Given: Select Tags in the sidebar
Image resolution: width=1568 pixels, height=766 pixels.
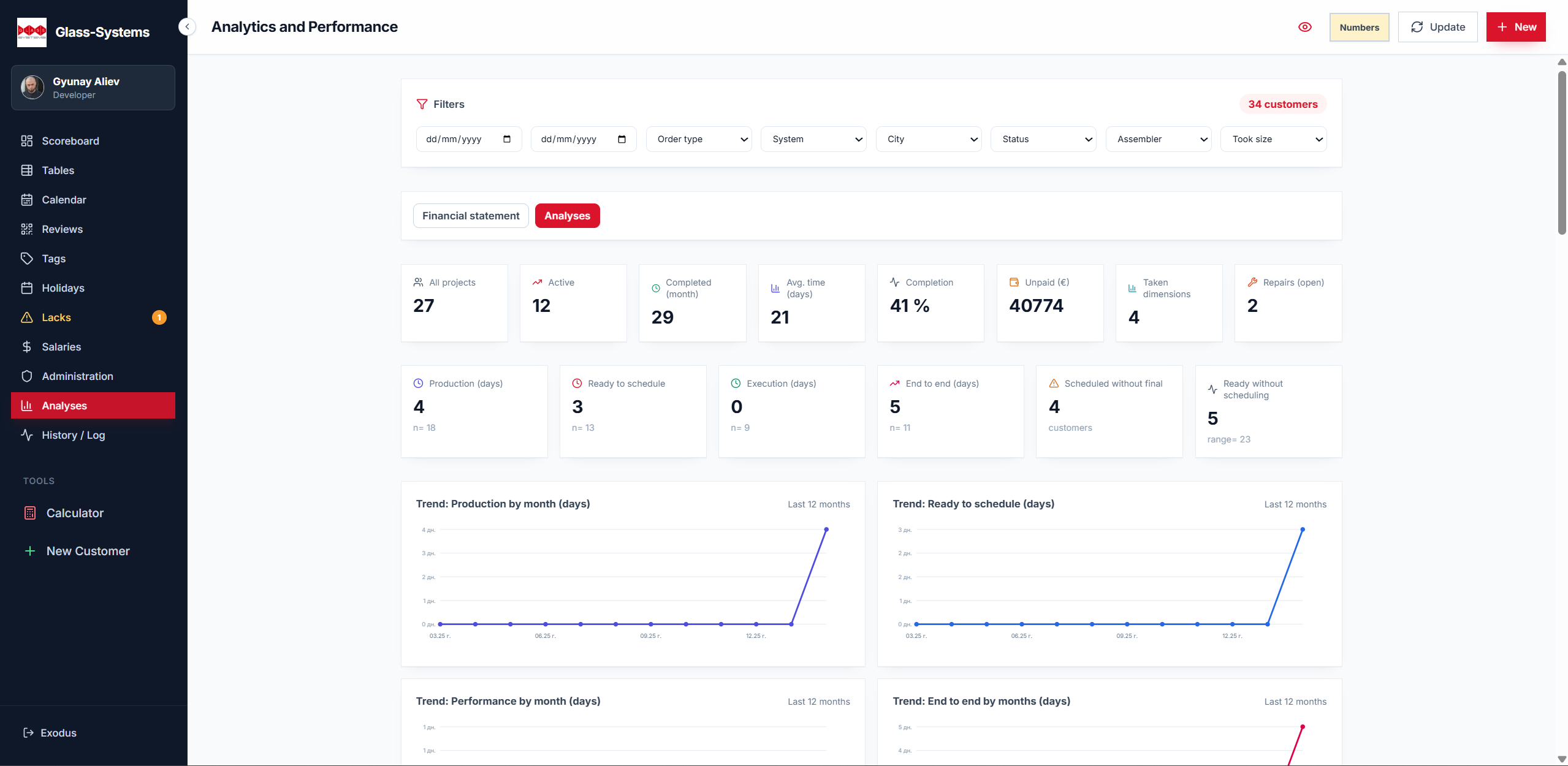Looking at the screenshot, I should (x=53, y=258).
